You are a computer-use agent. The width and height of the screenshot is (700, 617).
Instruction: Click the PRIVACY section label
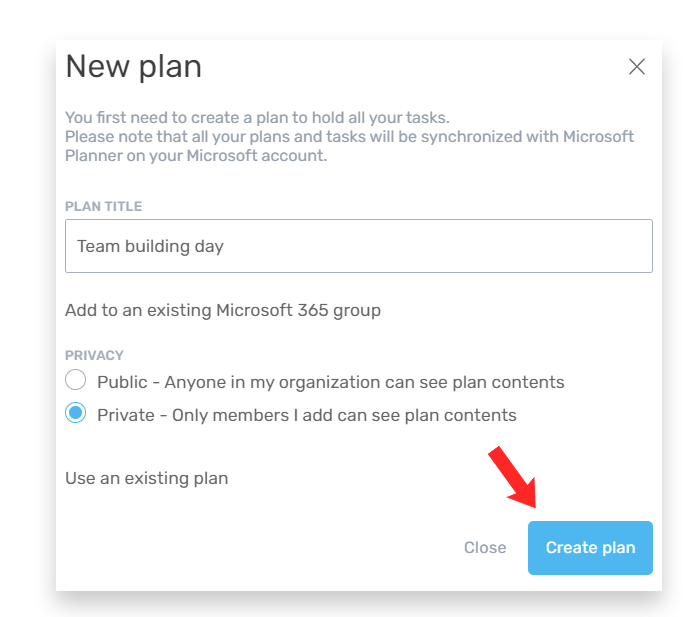(x=94, y=355)
